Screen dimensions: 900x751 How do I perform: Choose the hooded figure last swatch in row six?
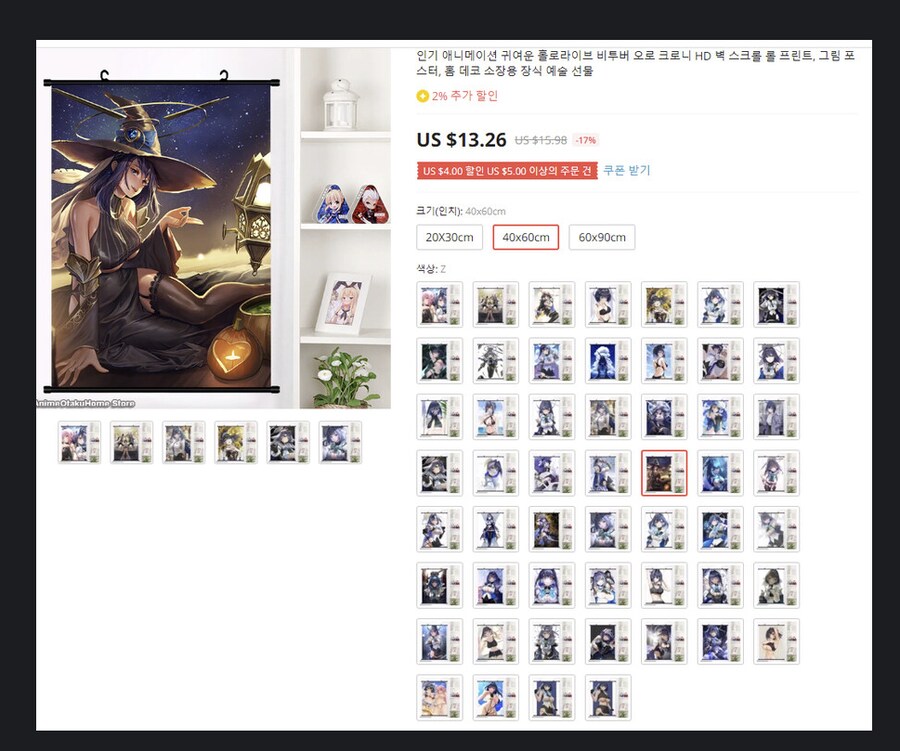coord(777,586)
